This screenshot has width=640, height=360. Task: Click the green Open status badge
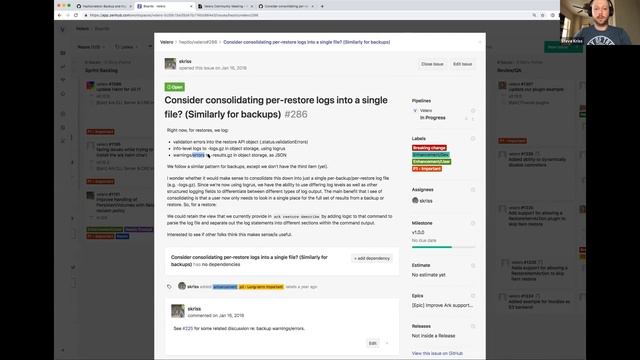[174, 87]
